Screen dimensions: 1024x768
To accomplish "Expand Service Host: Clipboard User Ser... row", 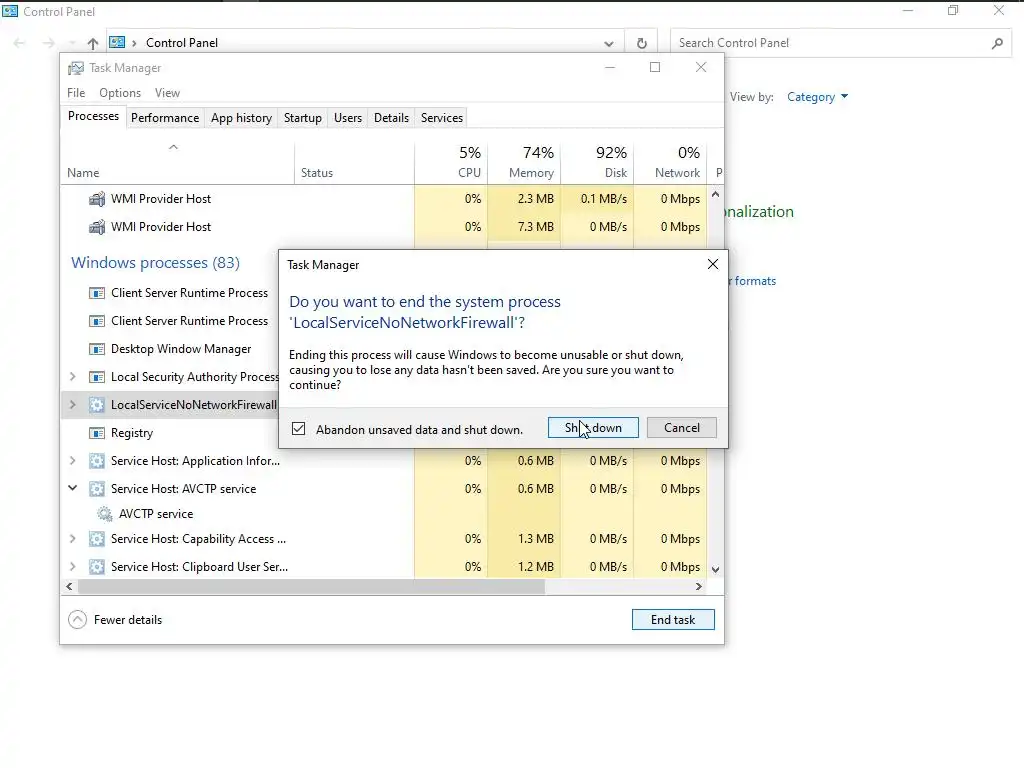I will click(x=72, y=567).
